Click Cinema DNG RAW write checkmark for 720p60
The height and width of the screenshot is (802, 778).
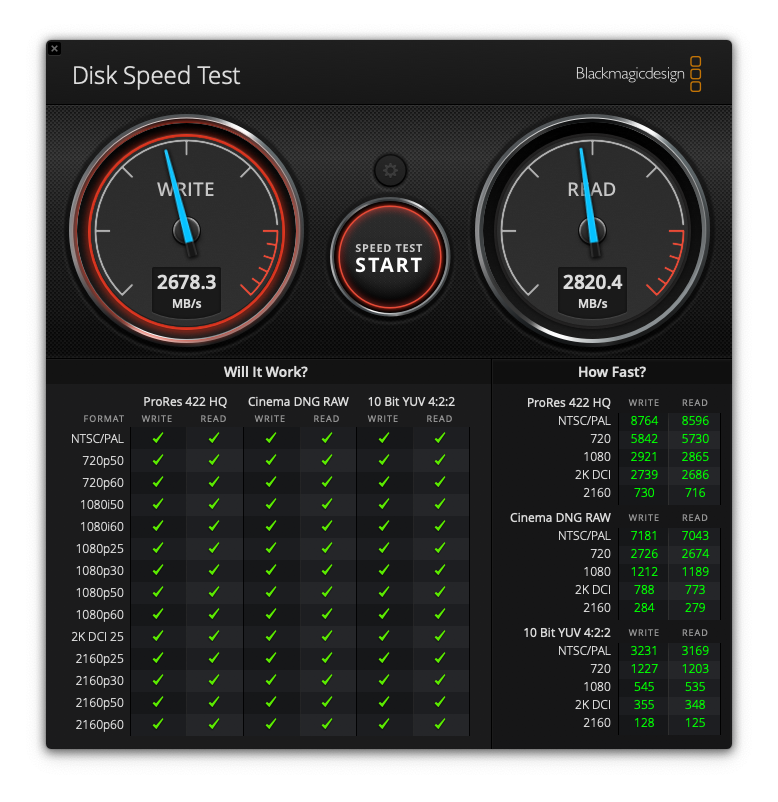271,482
